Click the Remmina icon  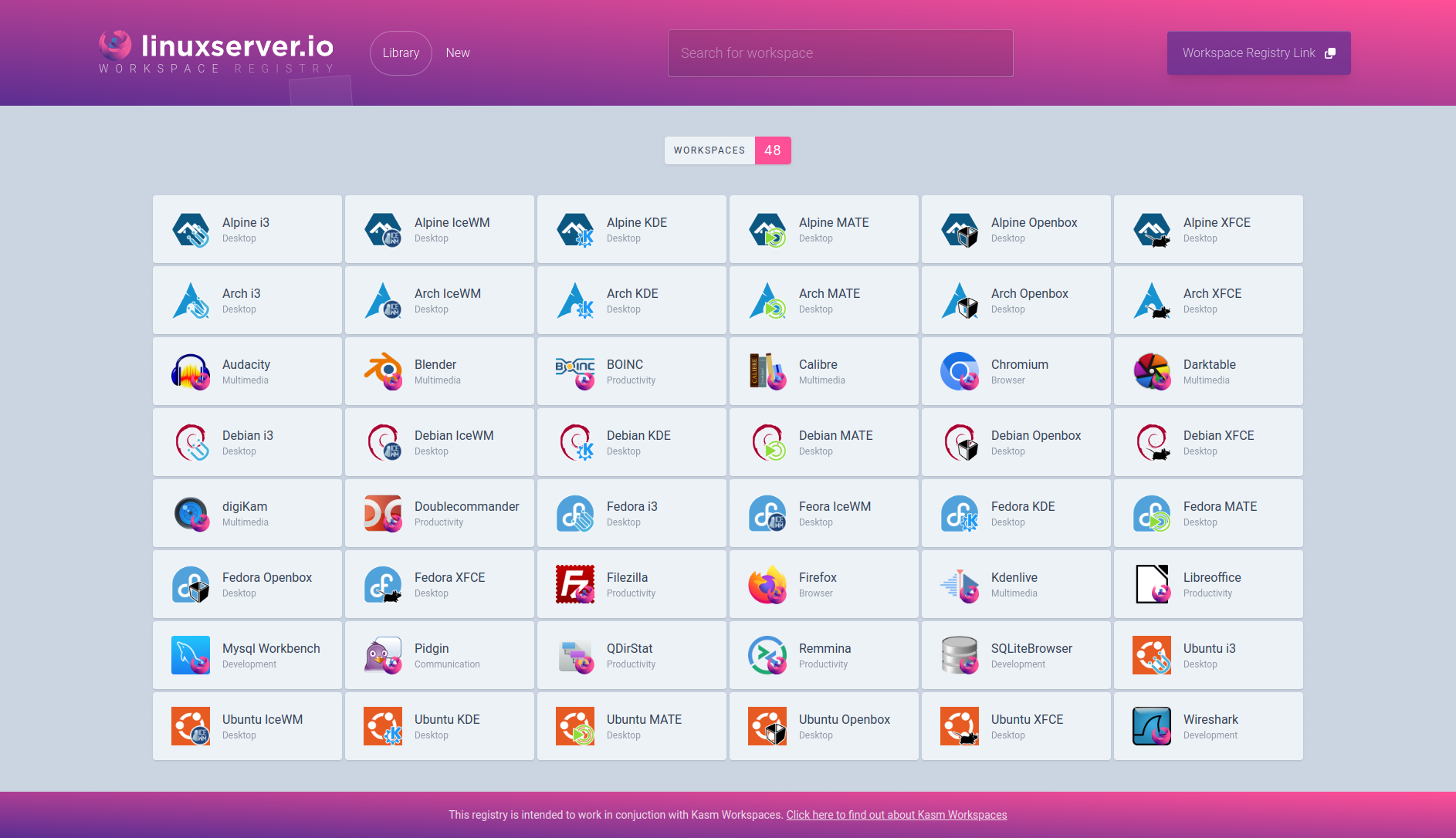767,655
